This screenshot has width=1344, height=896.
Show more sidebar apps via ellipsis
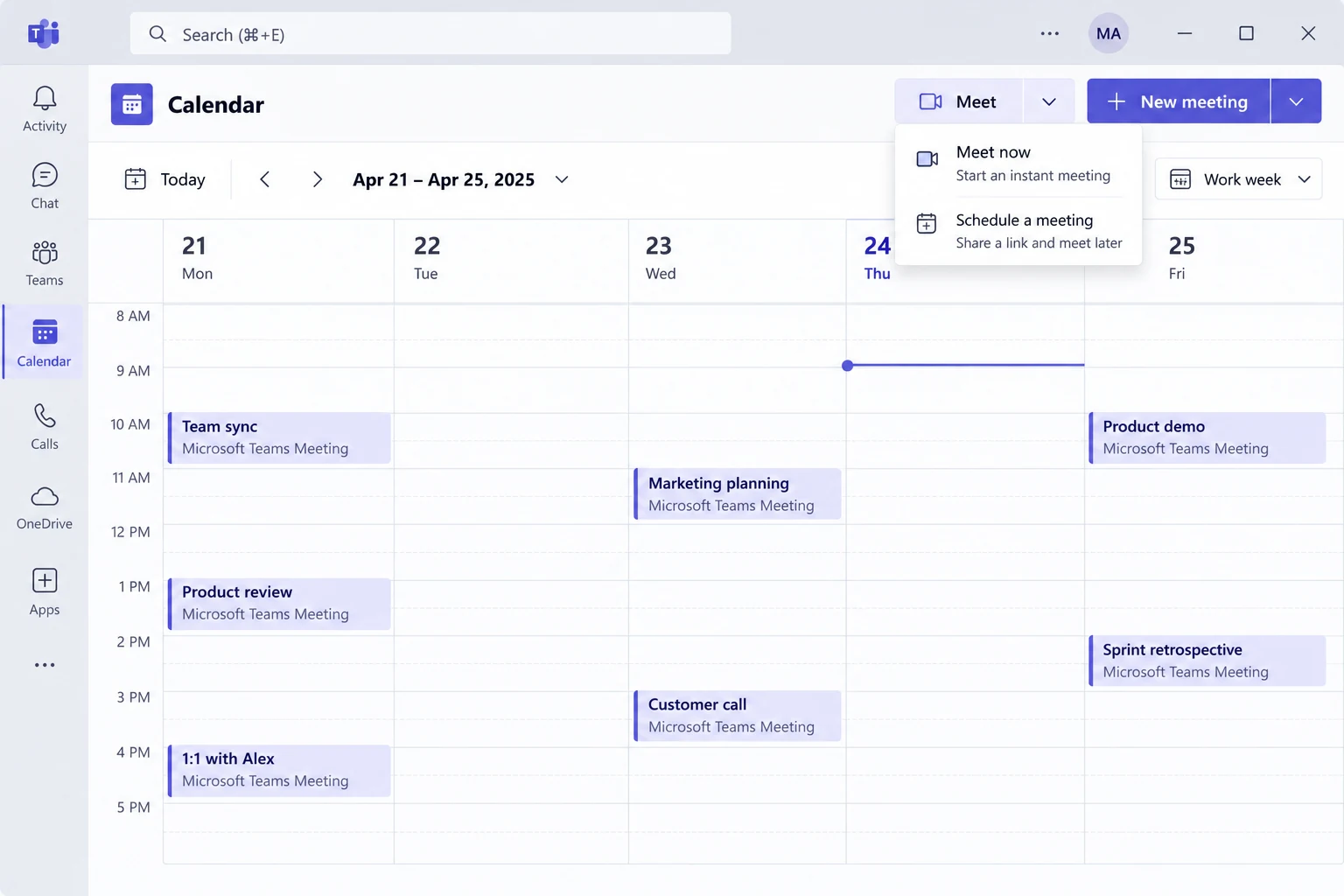pyautogui.click(x=45, y=665)
